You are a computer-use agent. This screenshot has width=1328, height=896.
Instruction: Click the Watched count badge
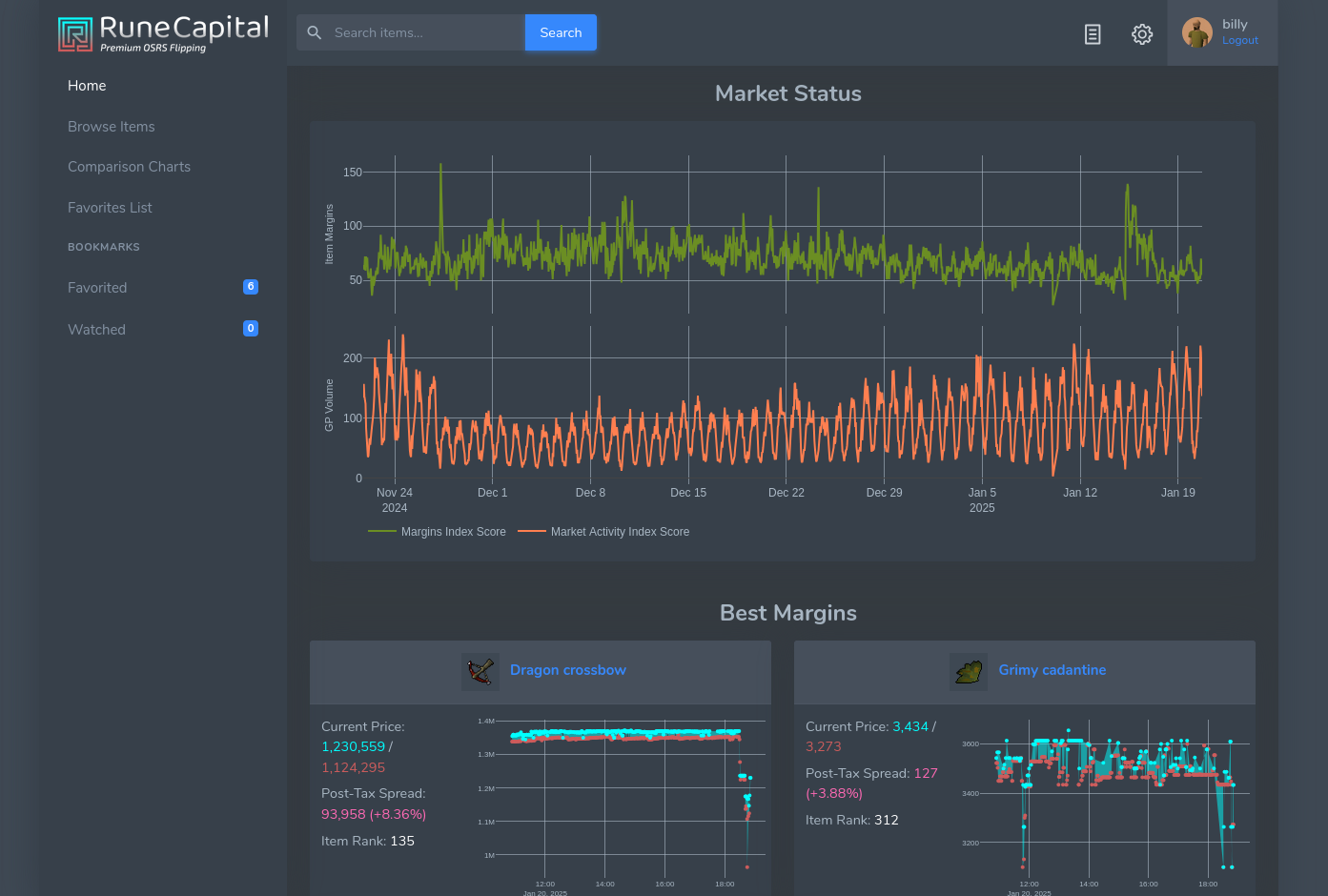coord(251,329)
